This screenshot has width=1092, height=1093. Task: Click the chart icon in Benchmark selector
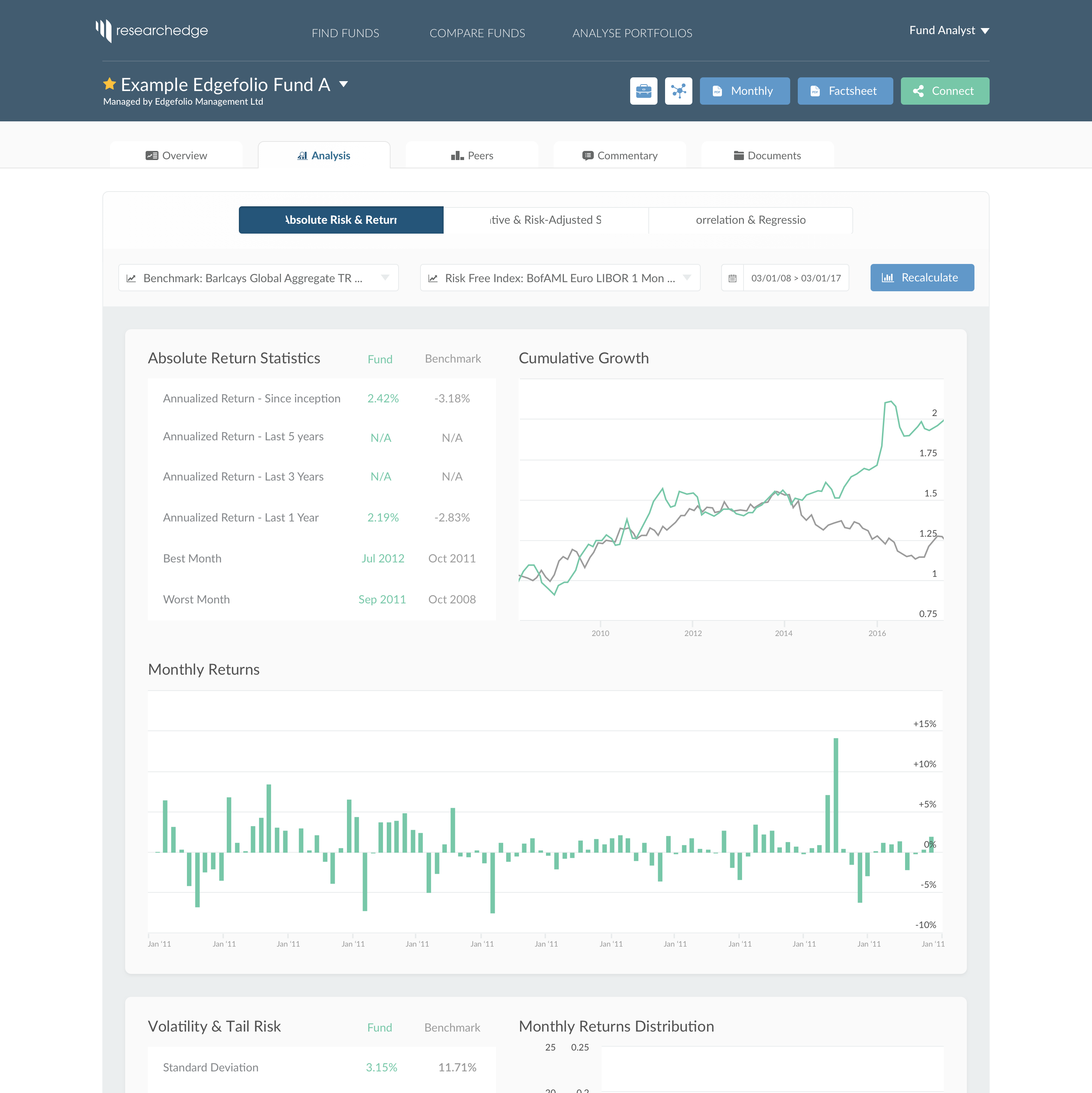[x=131, y=278]
